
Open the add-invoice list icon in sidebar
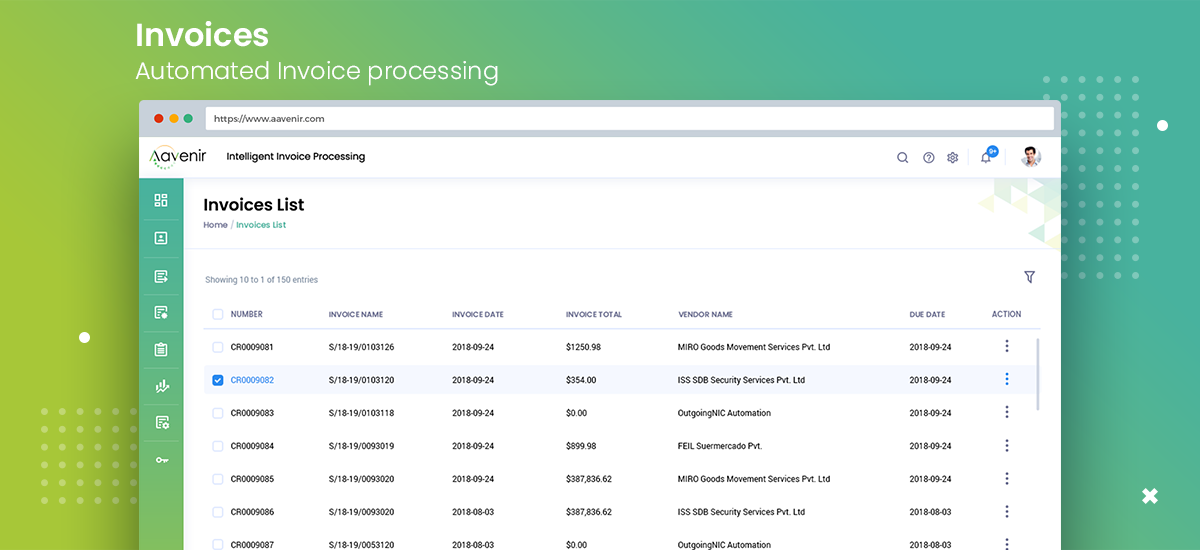click(x=161, y=276)
